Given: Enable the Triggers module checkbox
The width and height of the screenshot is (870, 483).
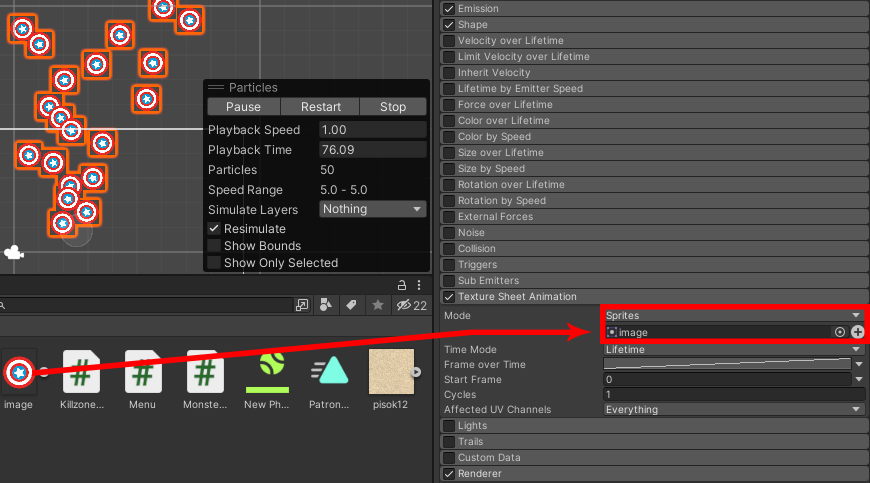Looking at the screenshot, I should tap(449, 265).
